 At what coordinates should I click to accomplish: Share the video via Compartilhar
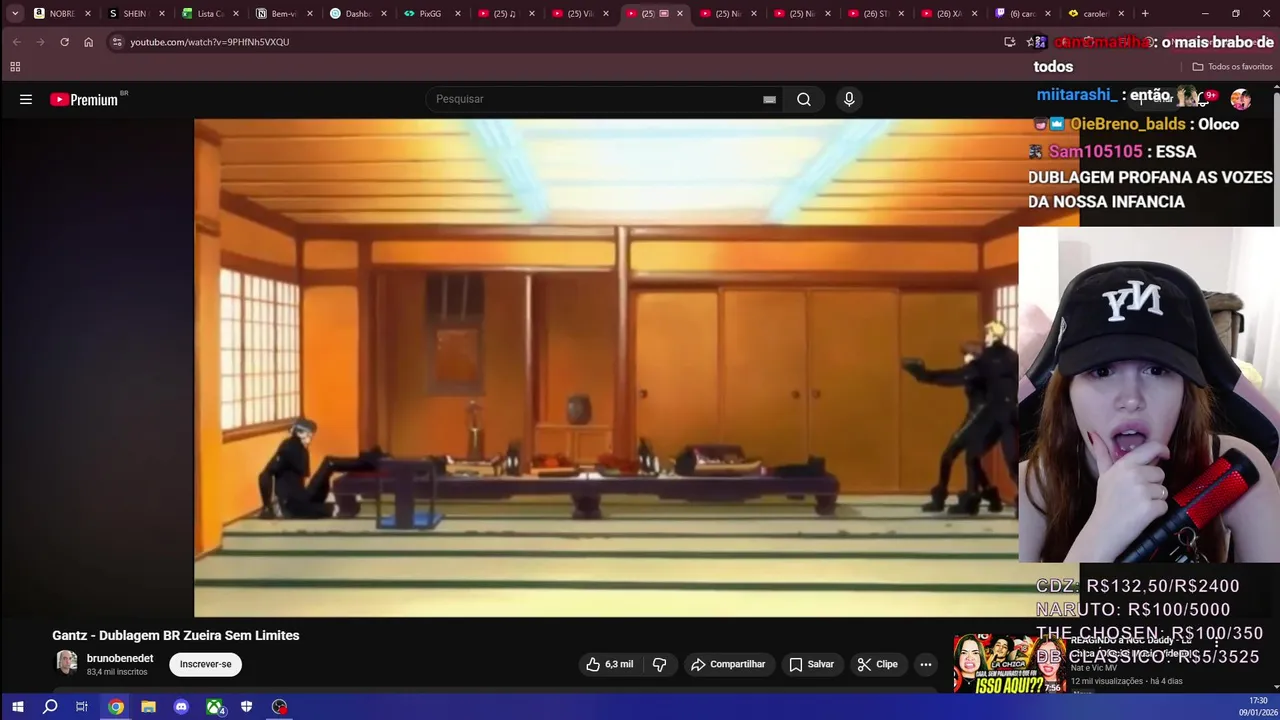728,664
